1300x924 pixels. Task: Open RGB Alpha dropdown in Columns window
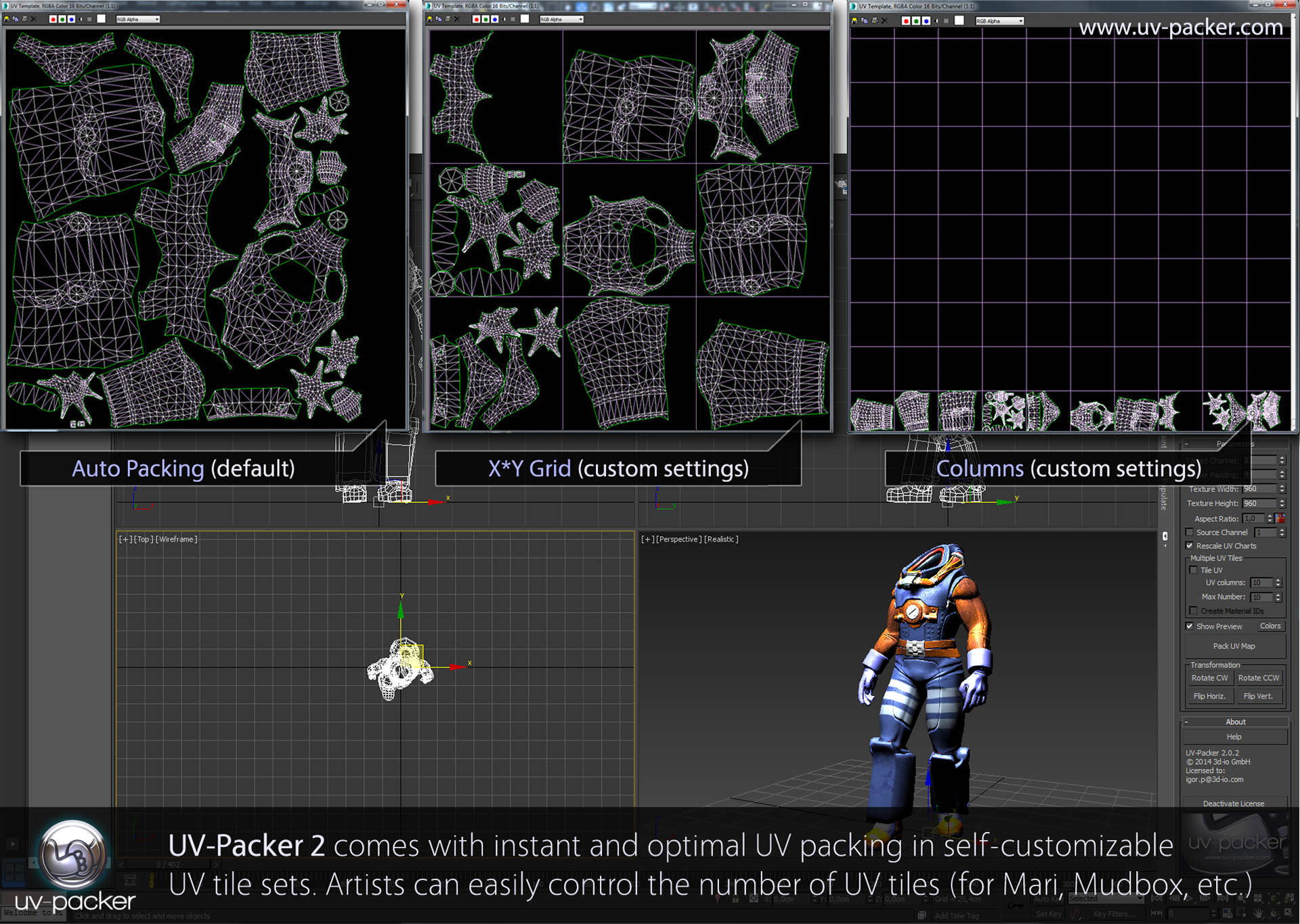[x=999, y=21]
